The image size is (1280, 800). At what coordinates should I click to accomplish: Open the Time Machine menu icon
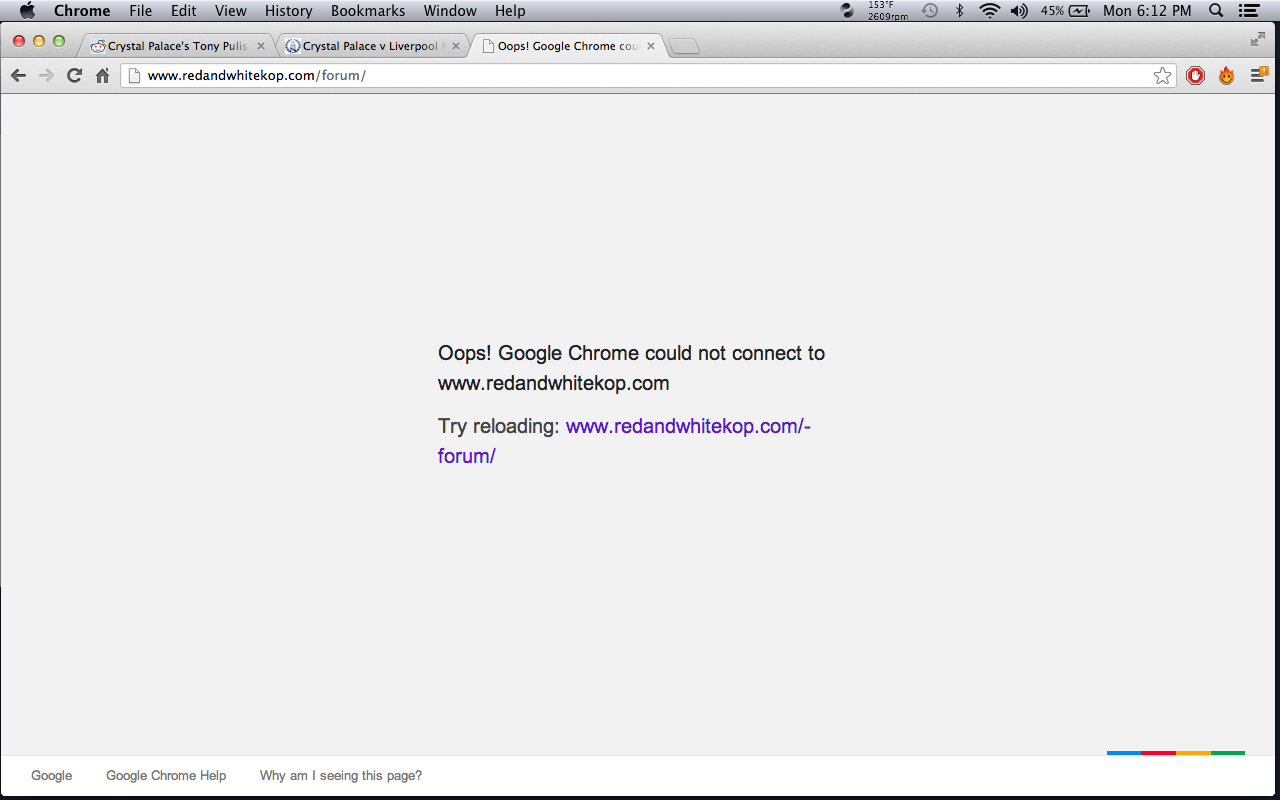(x=930, y=11)
